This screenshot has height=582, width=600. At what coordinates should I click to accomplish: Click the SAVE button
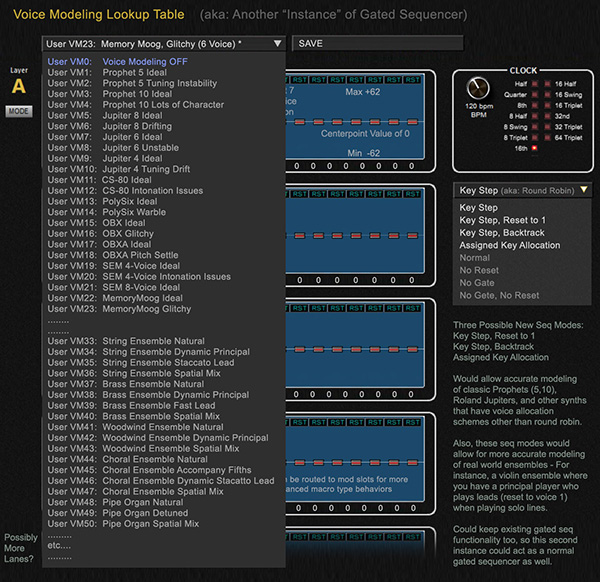click(x=378, y=43)
